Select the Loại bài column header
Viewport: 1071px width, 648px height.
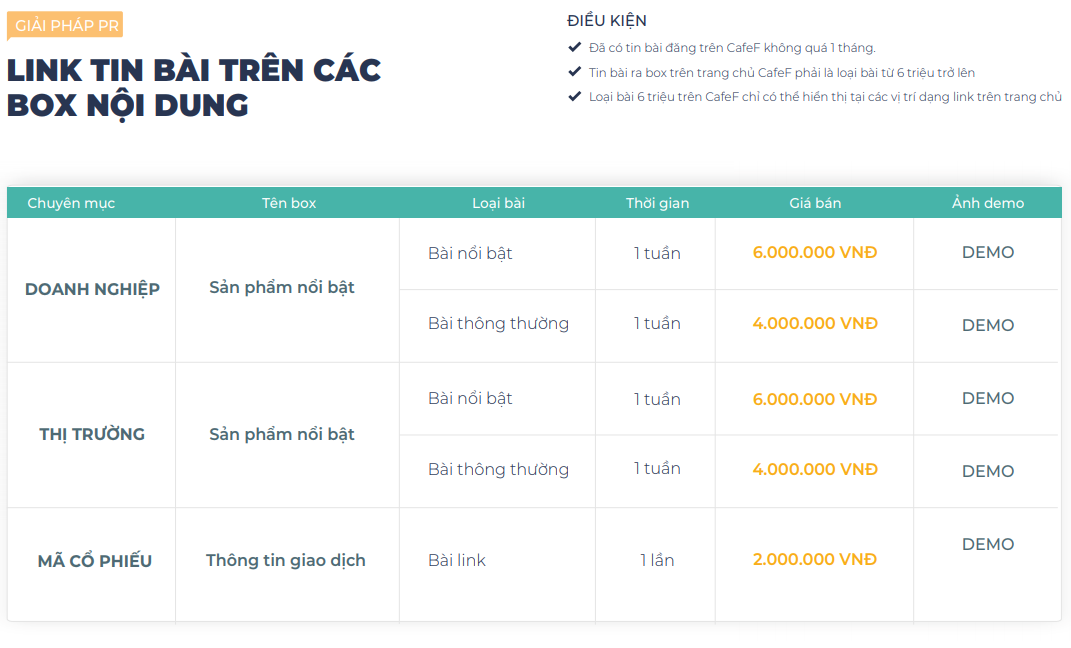pos(498,203)
